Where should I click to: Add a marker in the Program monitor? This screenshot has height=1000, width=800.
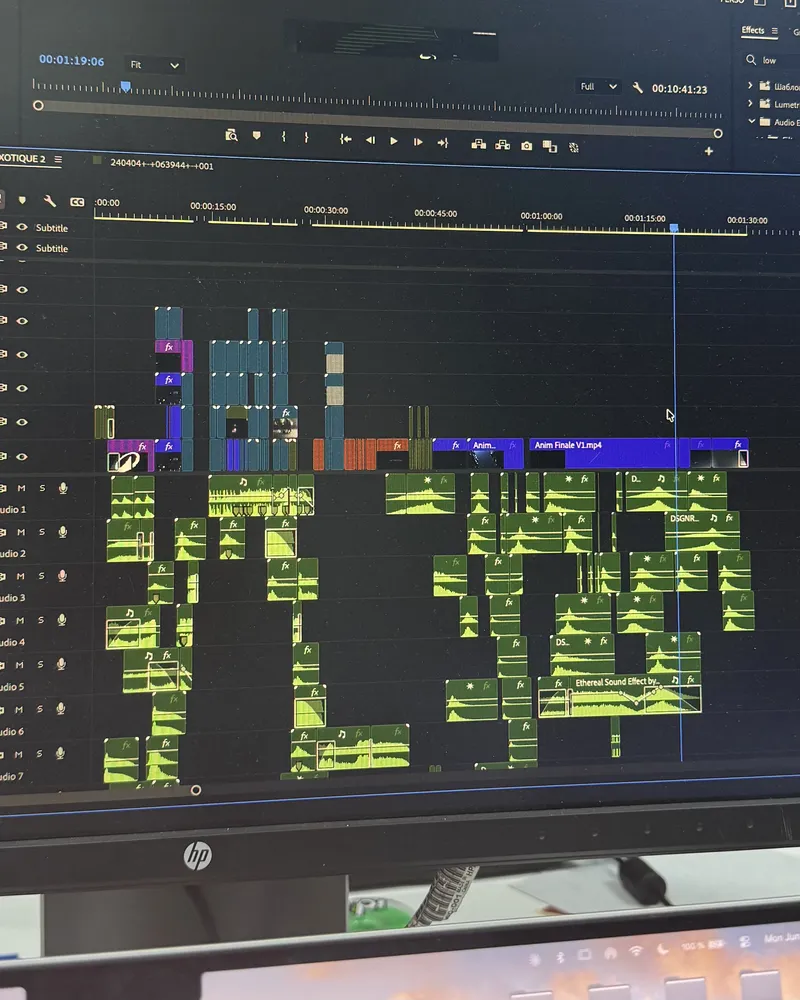[x=256, y=135]
